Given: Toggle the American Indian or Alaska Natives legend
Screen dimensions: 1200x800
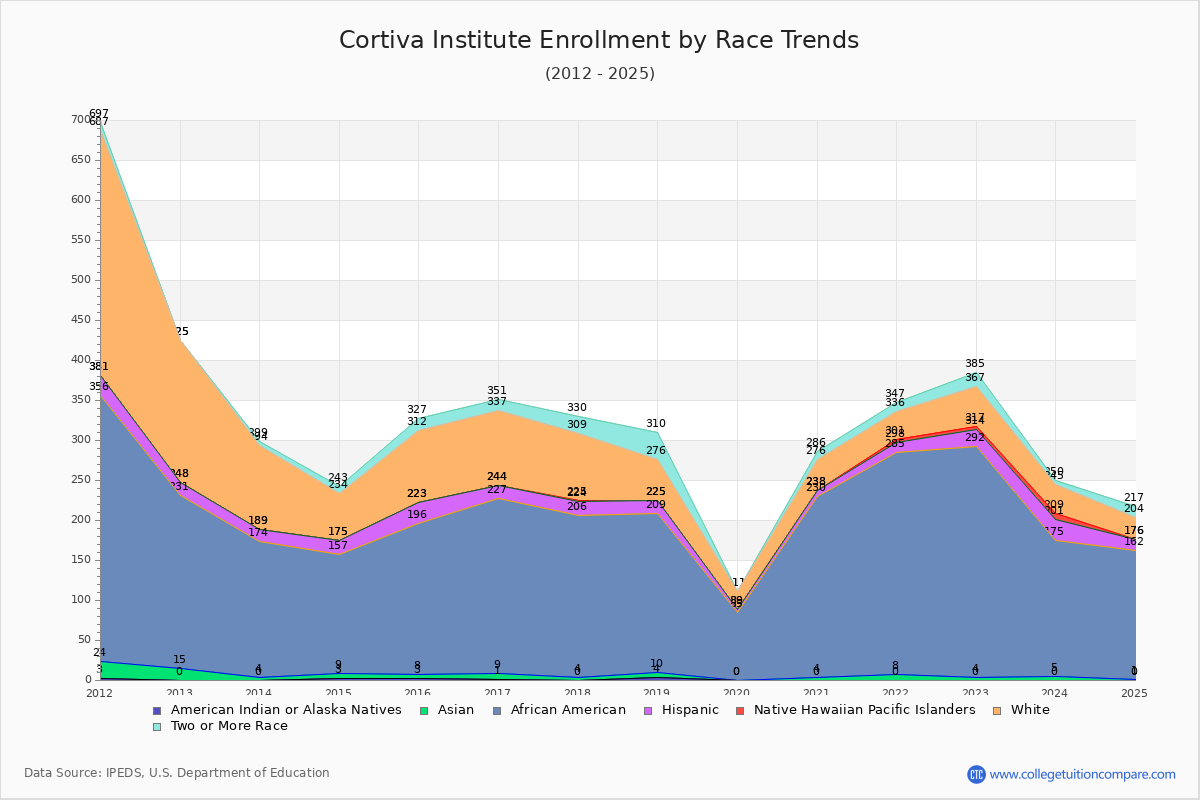Looking at the screenshot, I should pyautogui.click(x=277, y=710).
